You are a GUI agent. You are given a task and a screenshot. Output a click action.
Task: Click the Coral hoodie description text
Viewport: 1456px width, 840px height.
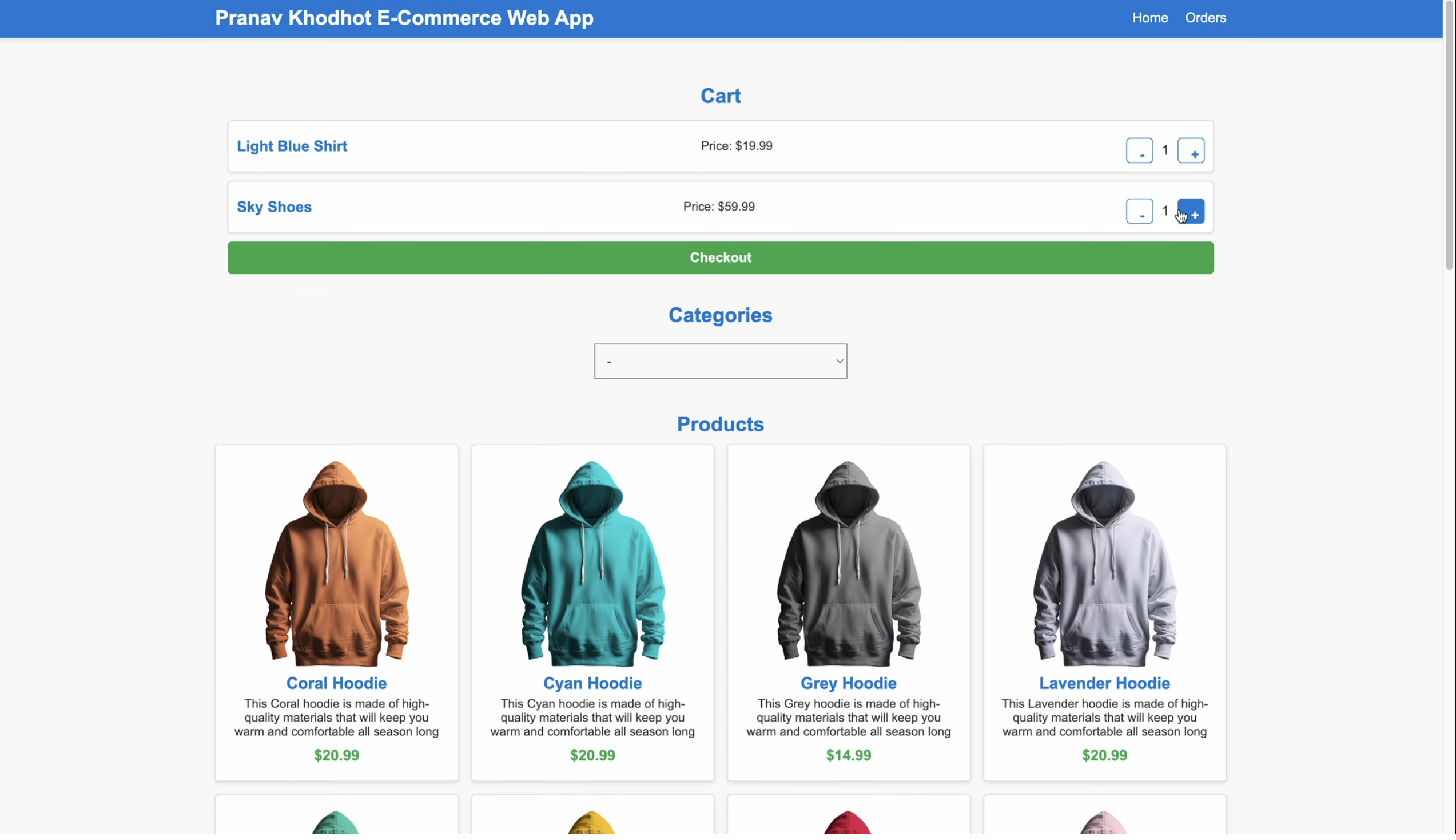point(337,718)
